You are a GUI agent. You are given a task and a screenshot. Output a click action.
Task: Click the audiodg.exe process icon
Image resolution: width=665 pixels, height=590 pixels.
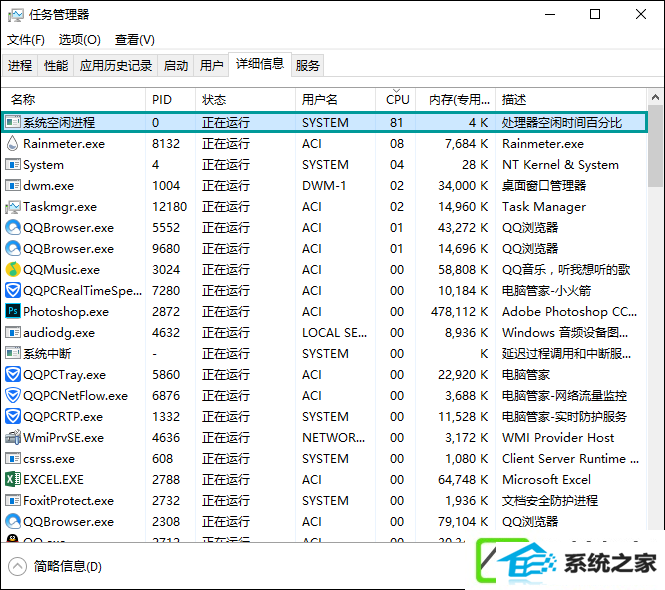point(13,333)
